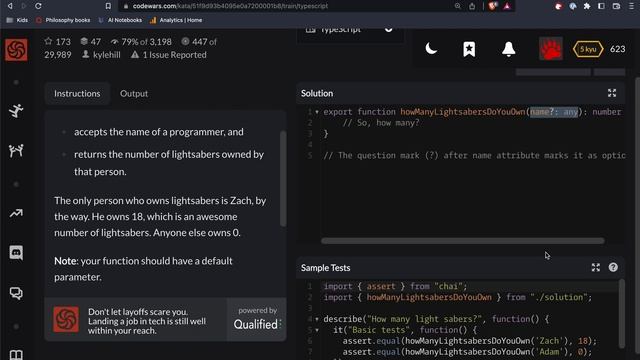Viewport: 640px width, 360px height.
Task: Click the share icon in the address bar
Action: point(472,6)
